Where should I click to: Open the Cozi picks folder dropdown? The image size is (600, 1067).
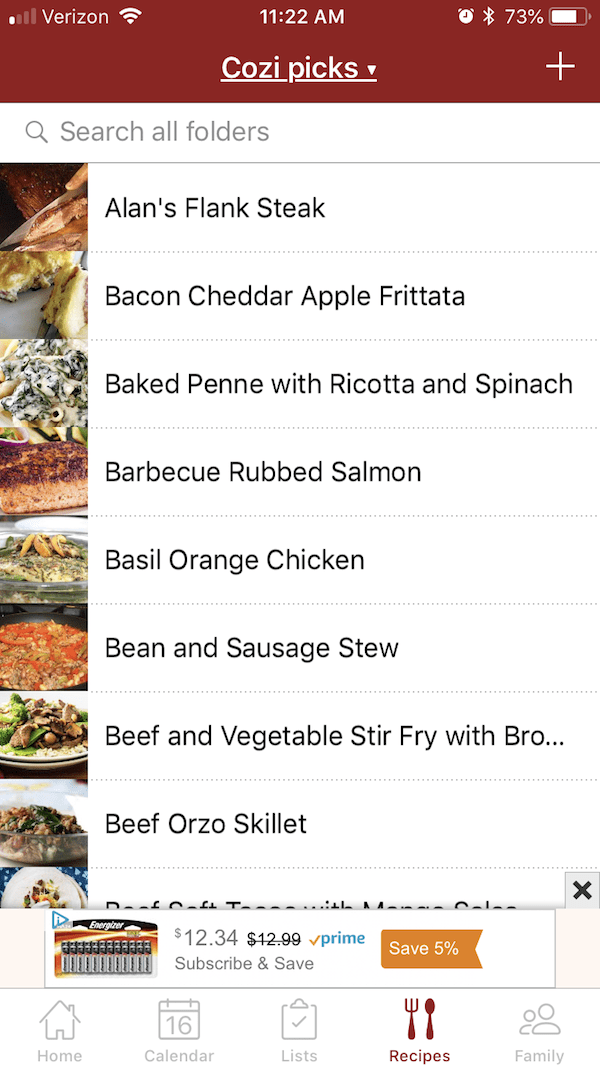pyautogui.click(x=298, y=68)
